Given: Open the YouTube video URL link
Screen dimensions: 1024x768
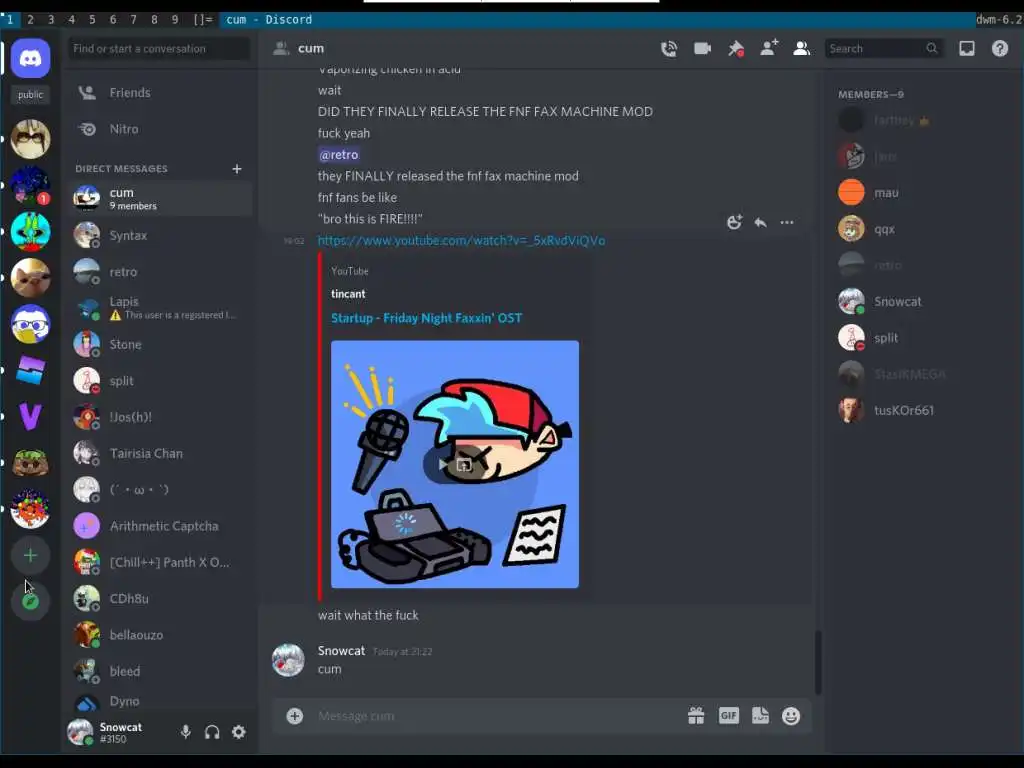Looking at the screenshot, I should point(461,240).
